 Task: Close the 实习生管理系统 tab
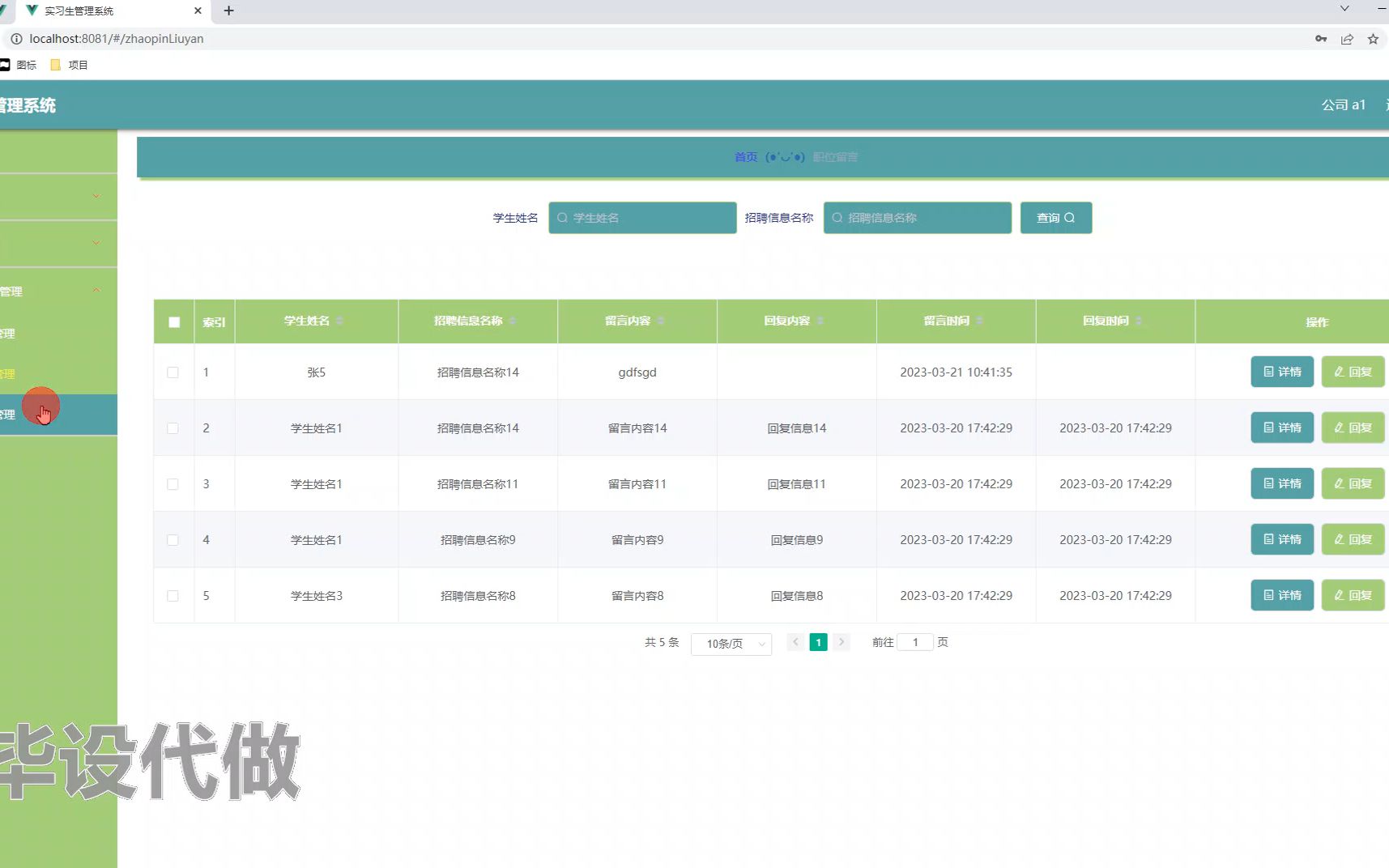(198, 11)
